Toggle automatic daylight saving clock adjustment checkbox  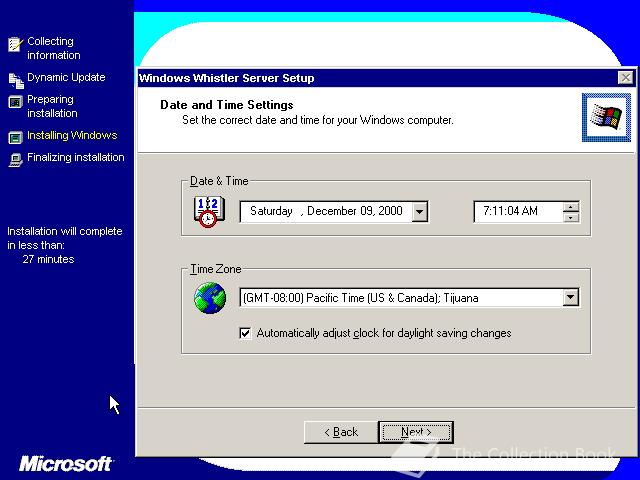(x=245, y=333)
